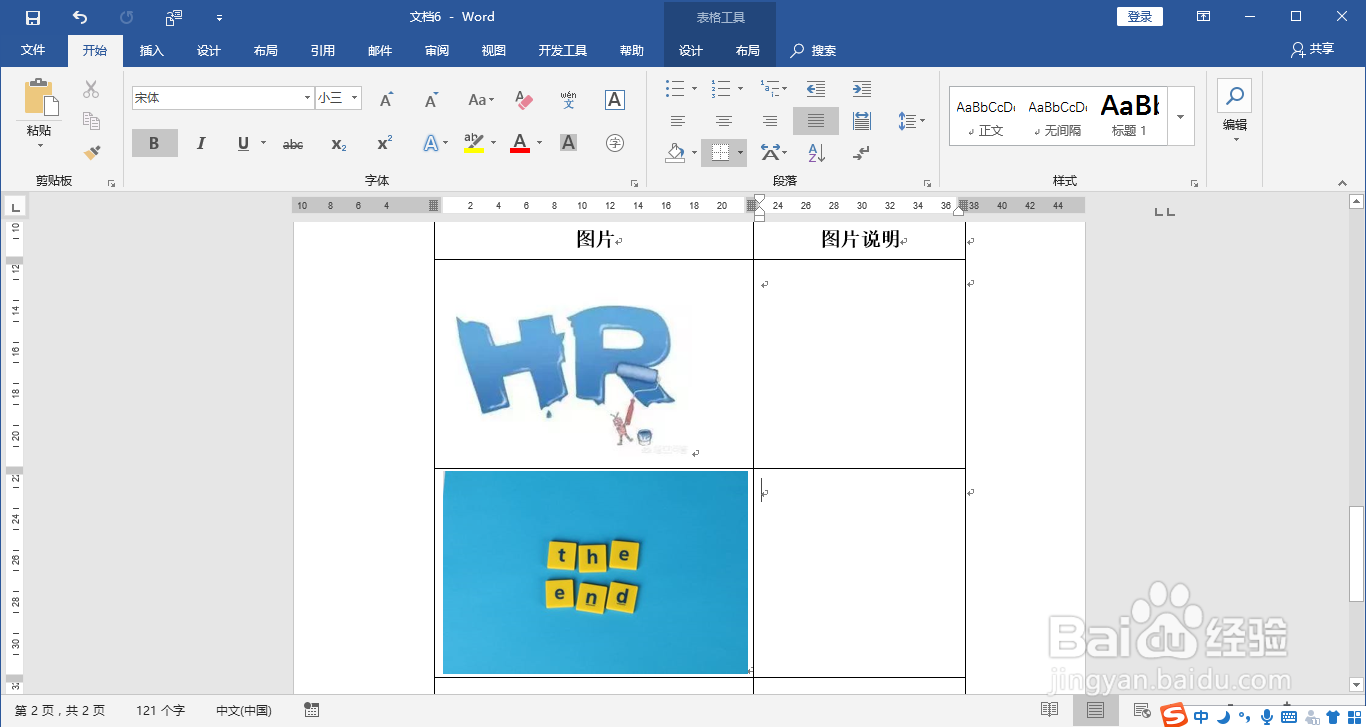Undo the last action

point(80,17)
